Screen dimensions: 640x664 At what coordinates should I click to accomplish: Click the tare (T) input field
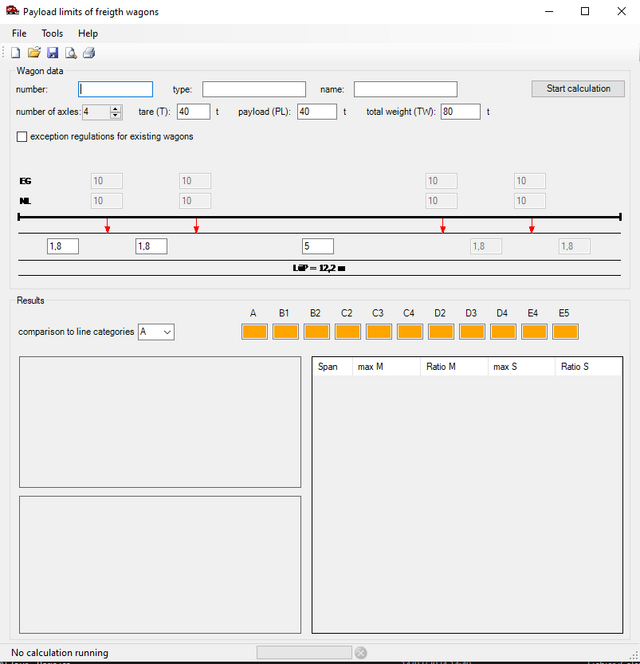(x=193, y=112)
